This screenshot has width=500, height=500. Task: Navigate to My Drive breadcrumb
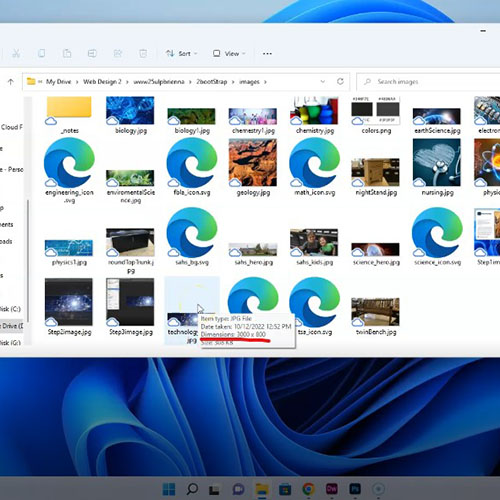click(x=58, y=82)
